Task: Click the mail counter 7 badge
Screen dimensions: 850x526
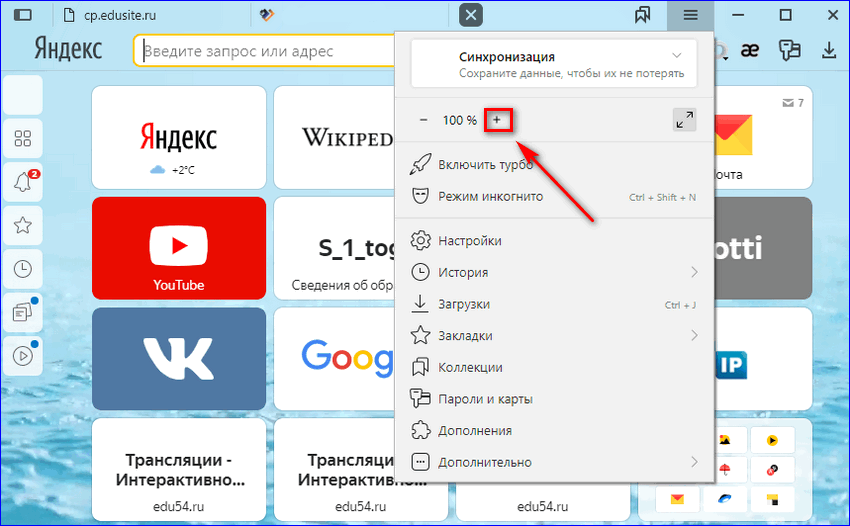Action: coord(793,103)
